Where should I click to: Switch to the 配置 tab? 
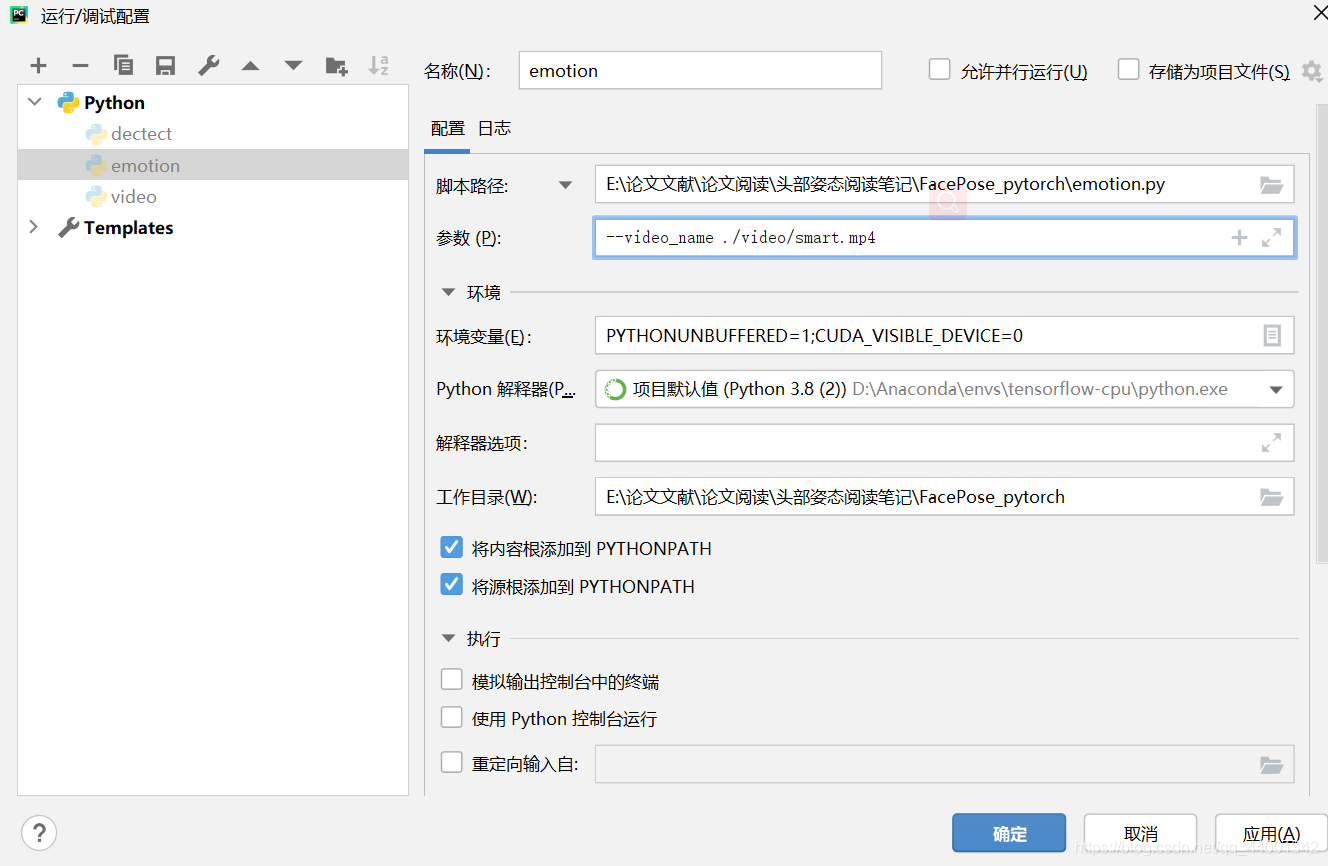coord(448,128)
